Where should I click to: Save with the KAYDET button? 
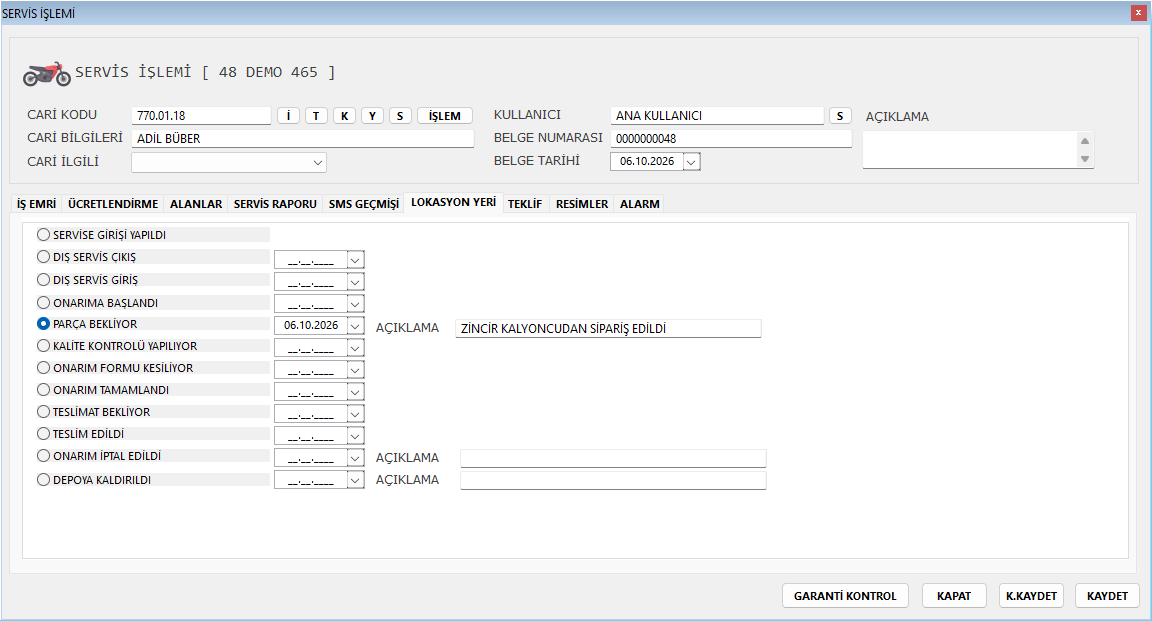(x=1107, y=596)
